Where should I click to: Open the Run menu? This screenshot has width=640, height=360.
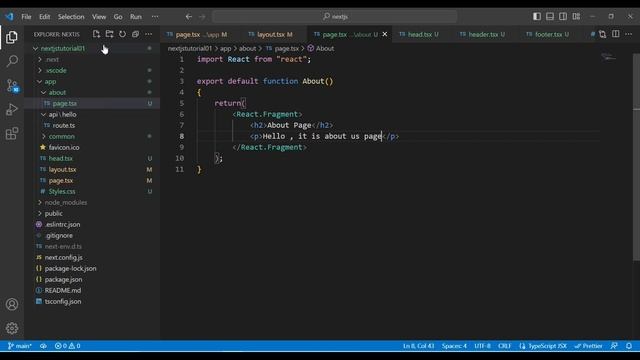click(x=136, y=17)
